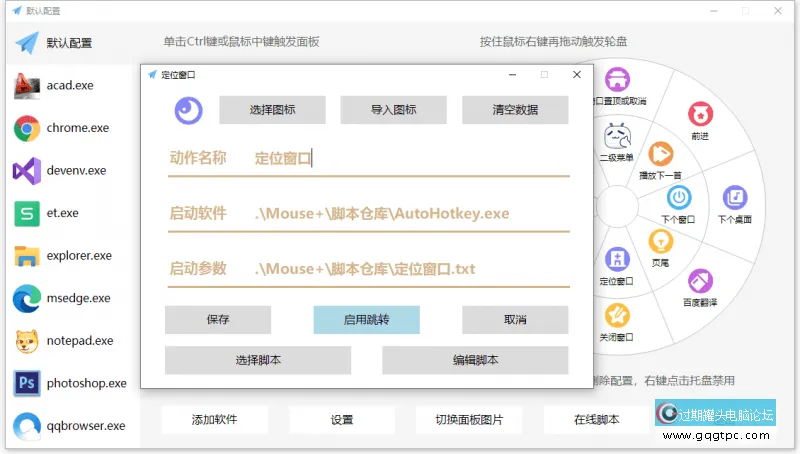
Task: Click the 在线脚本 button
Action: pos(596,420)
